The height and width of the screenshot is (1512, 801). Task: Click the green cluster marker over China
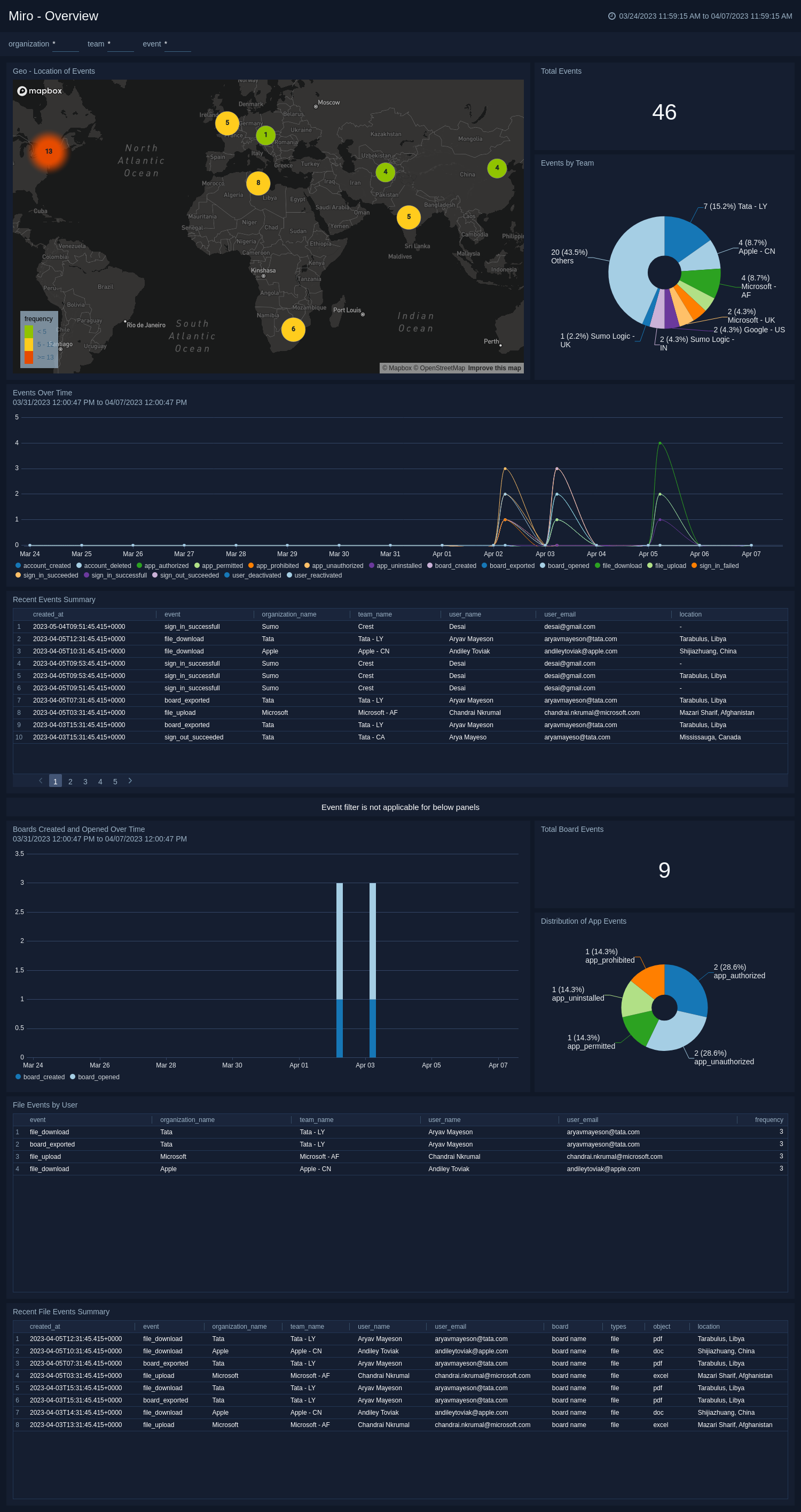coord(497,168)
